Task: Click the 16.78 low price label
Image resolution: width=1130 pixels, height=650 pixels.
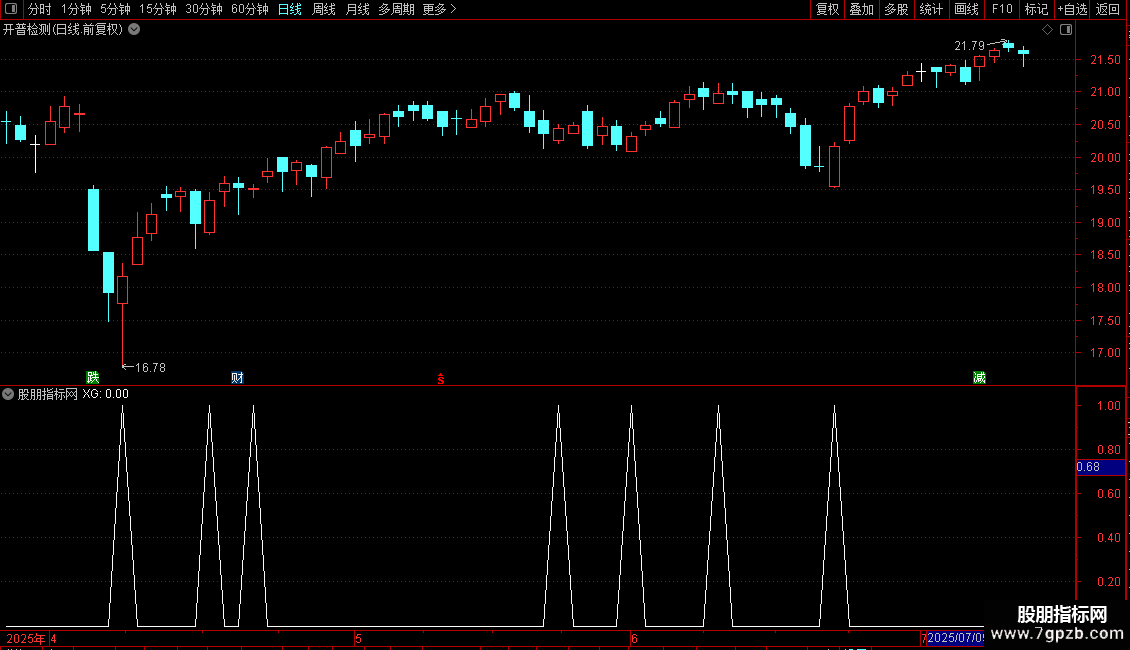Action: click(150, 368)
